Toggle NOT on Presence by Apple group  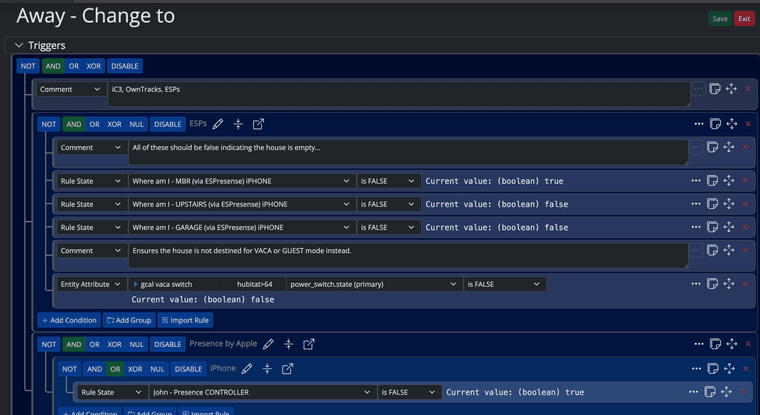48,344
